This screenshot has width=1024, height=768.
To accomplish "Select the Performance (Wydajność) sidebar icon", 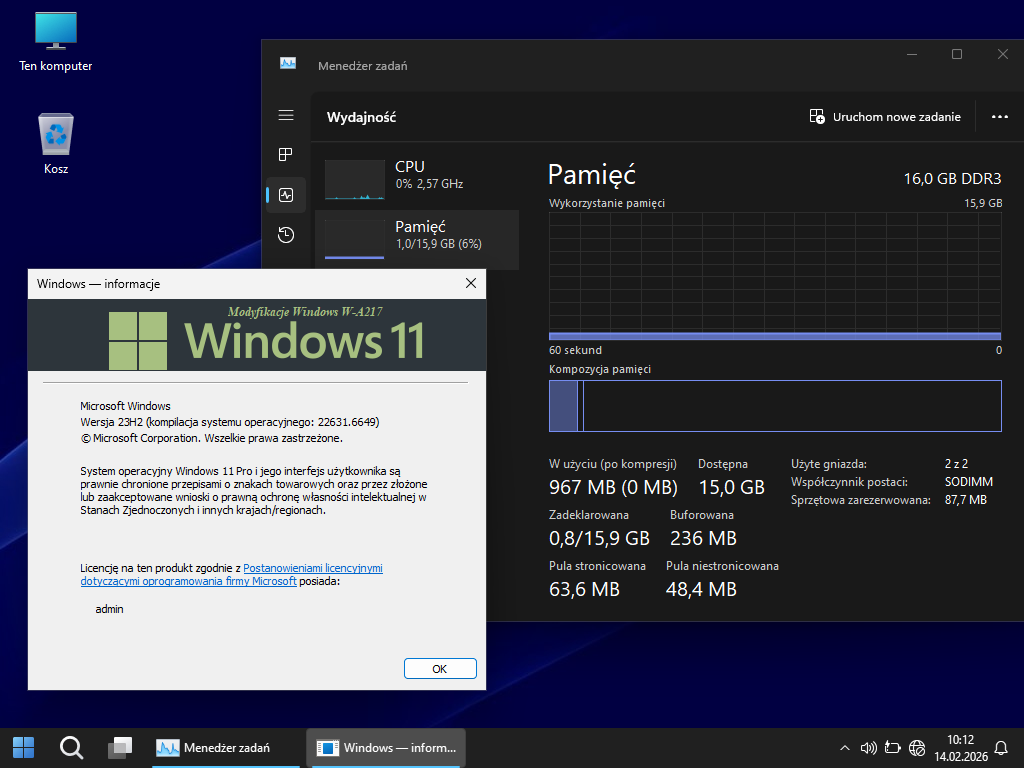I will [x=286, y=195].
